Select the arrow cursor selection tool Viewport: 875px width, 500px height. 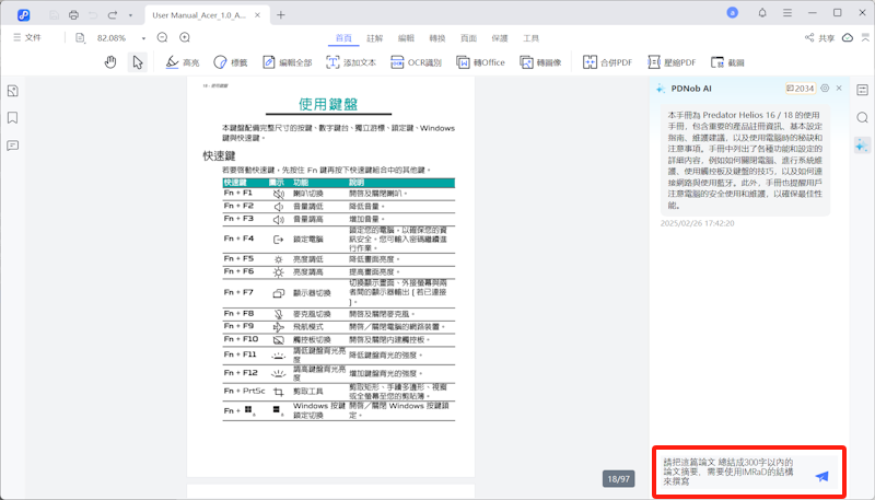(x=137, y=62)
